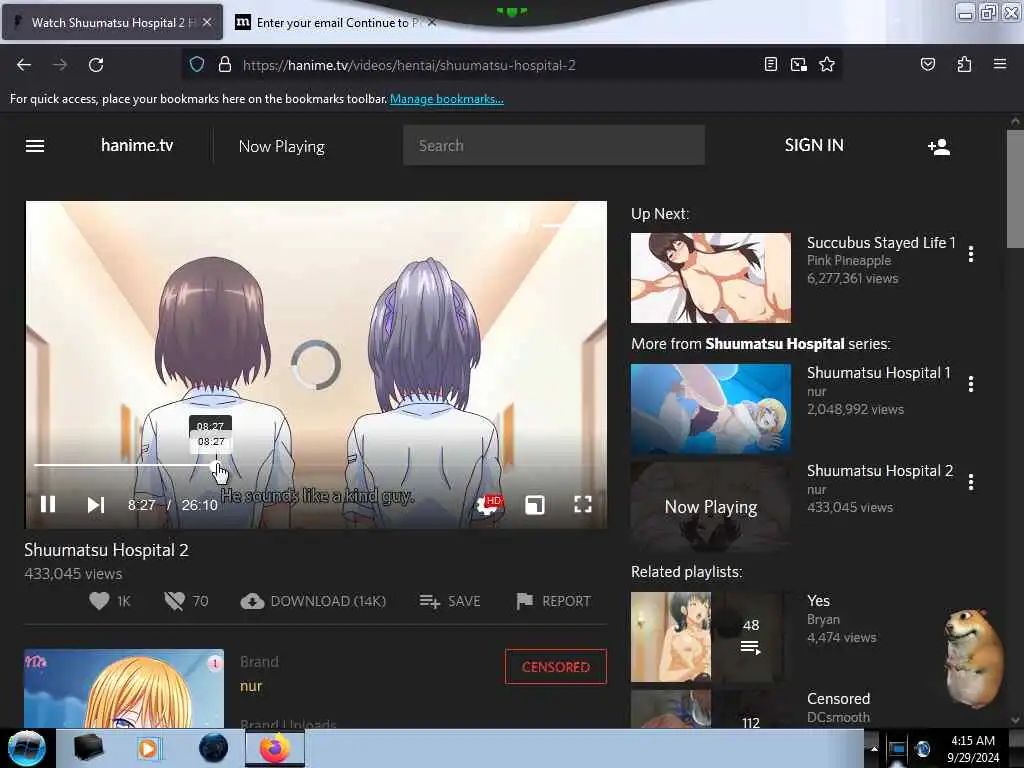Click the URL address bar
Image resolution: width=1024 pixels, height=768 pixels.
pos(409,65)
